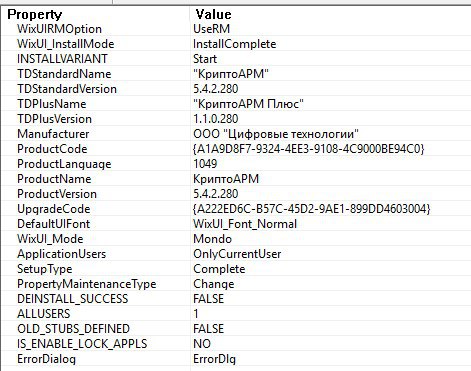
Task: Select the ErrorDialog property
Action: point(46,359)
